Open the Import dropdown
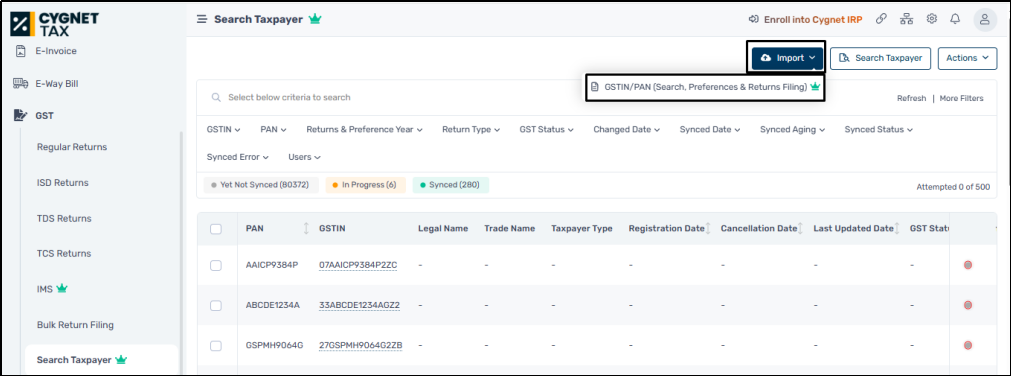Screen dimensions: 1011x376 tap(788, 58)
